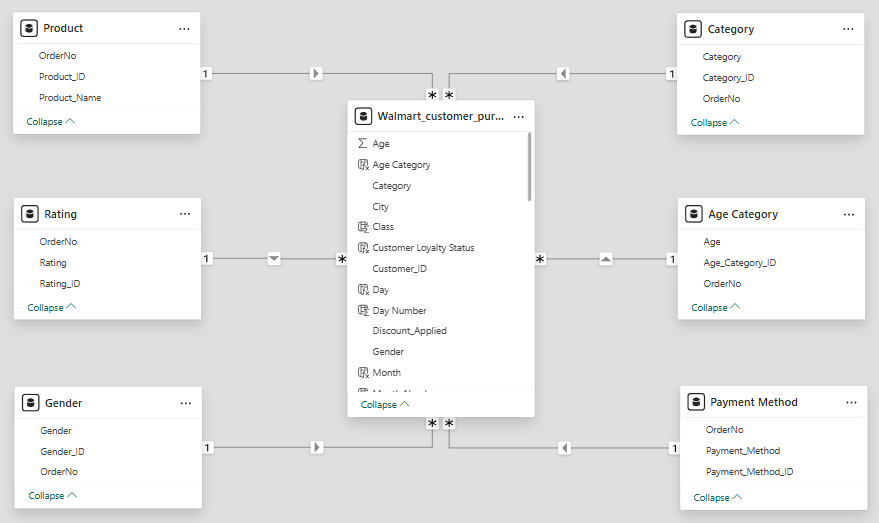
Task: Click the Category table database icon
Action: 693,29
